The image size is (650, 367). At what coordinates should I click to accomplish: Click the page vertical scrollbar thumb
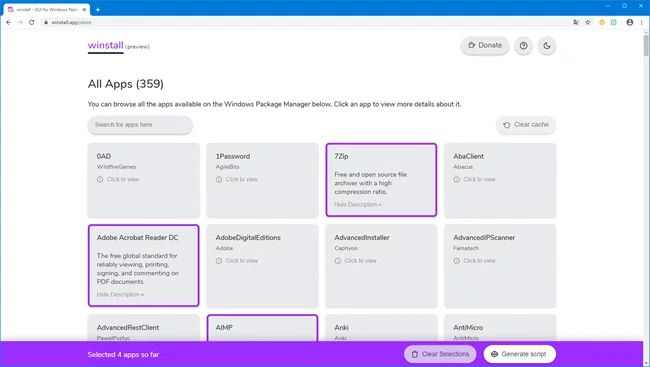click(x=646, y=45)
